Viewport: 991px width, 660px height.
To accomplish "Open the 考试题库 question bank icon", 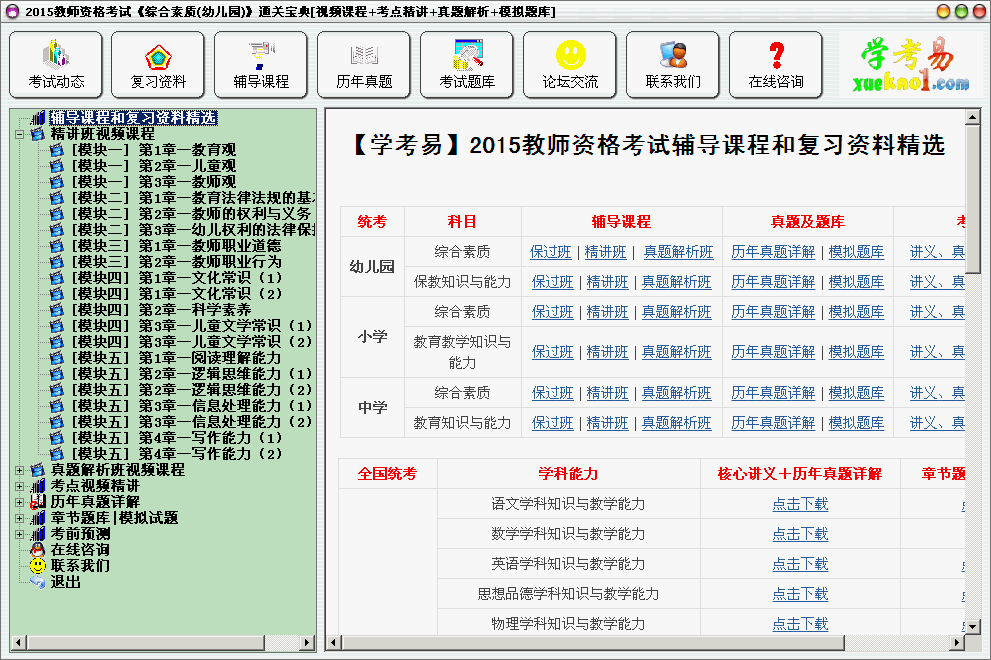I will point(467,65).
